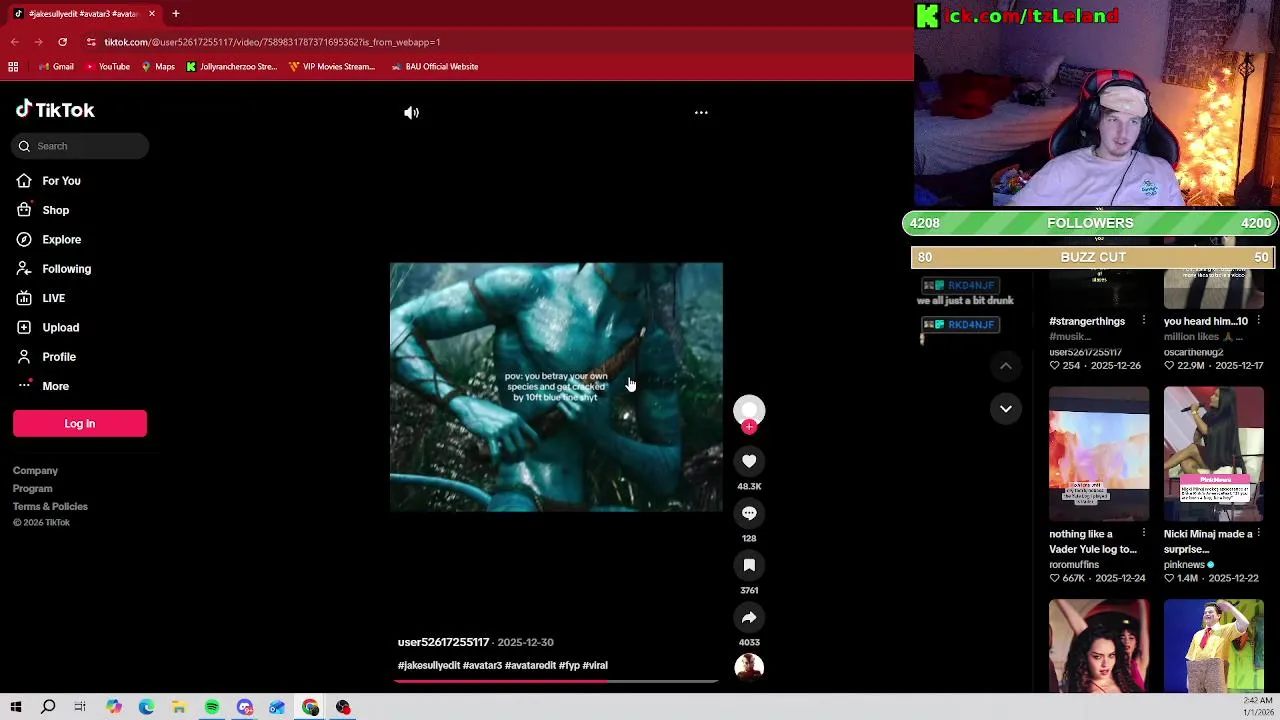Open the three-dot video options menu
The image size is (1280, 720).
tap(701, 113)
